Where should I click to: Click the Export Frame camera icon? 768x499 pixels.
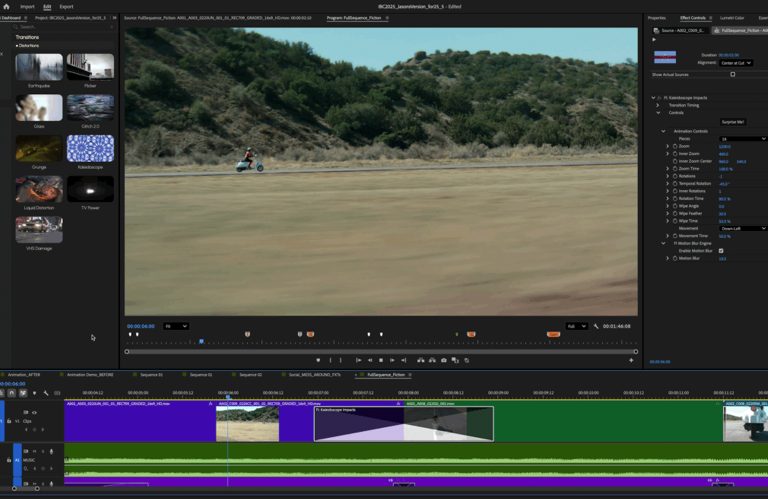click(444, 360)
